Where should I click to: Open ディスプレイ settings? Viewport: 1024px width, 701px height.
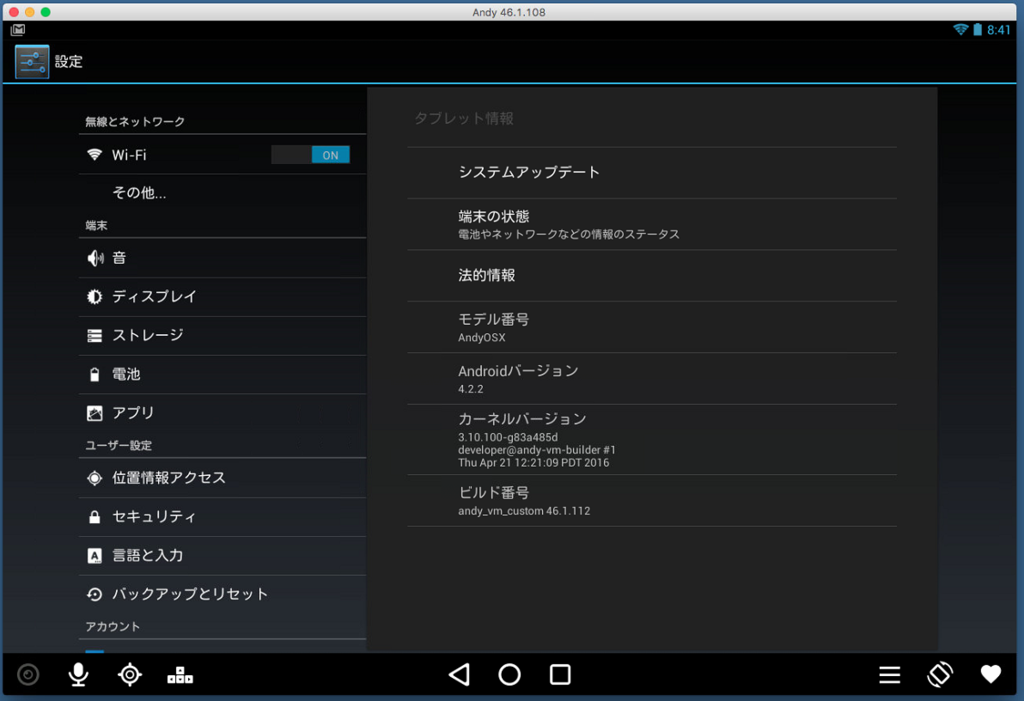[x=222, y=297]
